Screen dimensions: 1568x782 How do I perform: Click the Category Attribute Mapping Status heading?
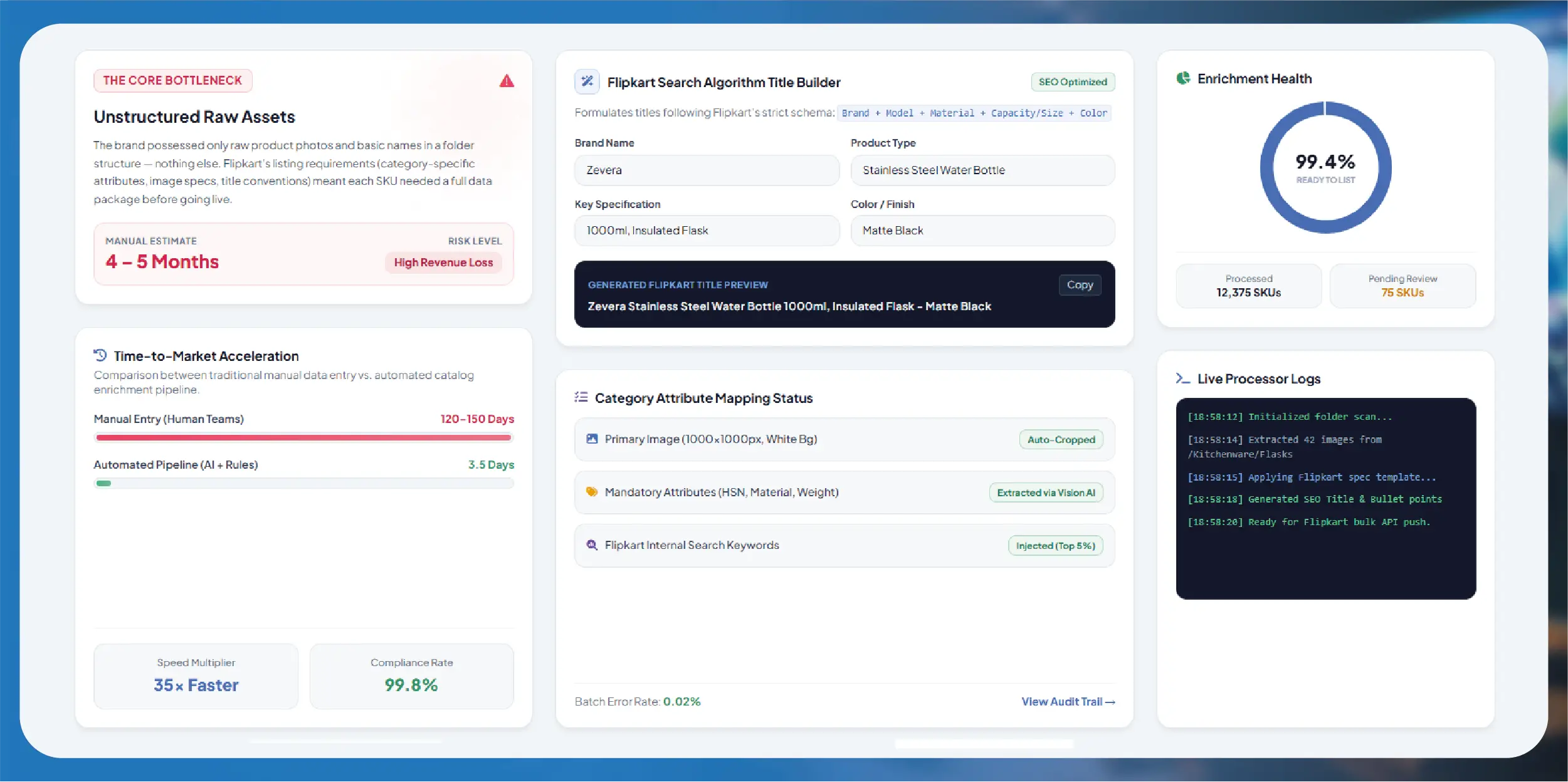pyautogui.click(x=703, y=398)
